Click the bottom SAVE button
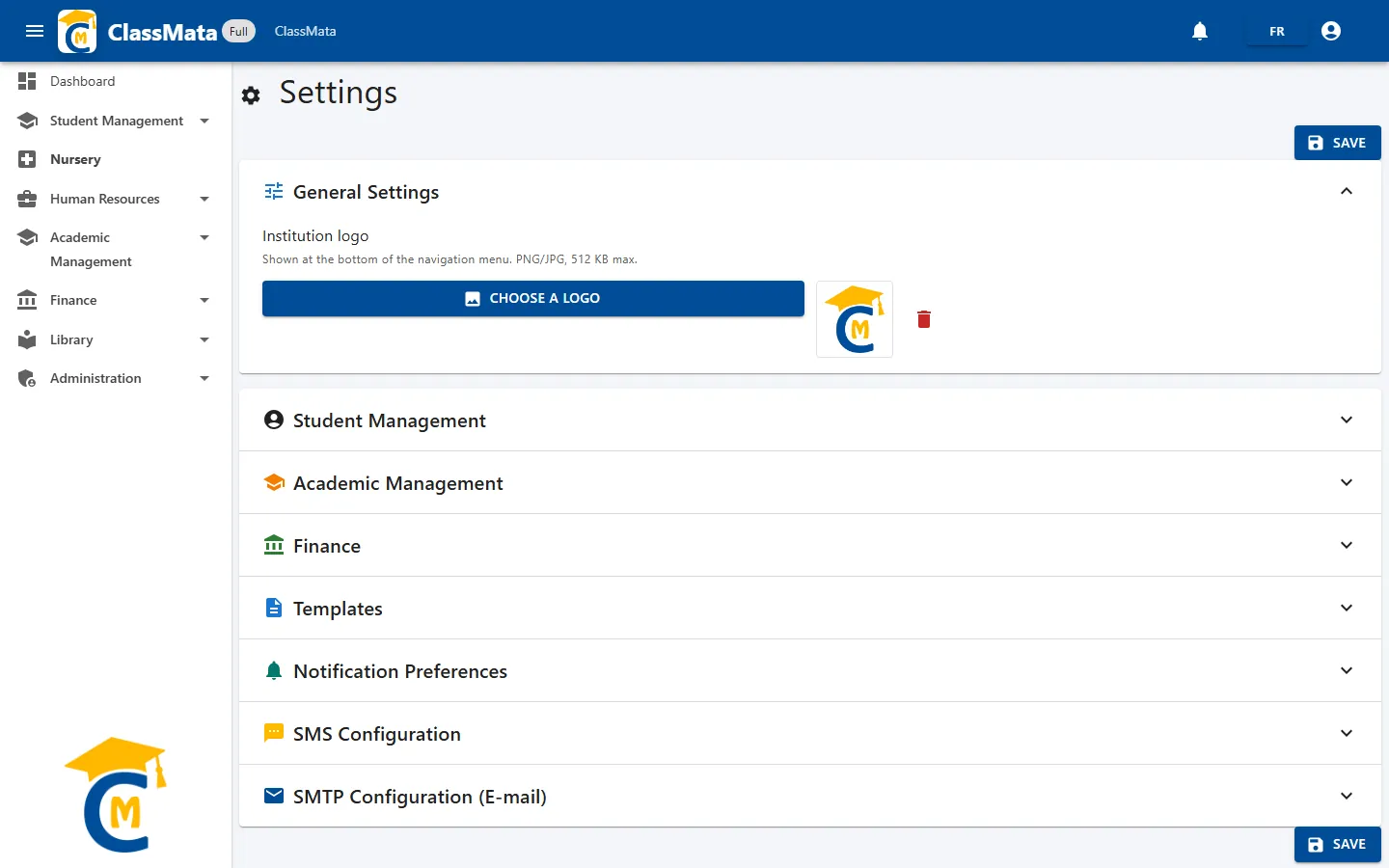 1337,844
